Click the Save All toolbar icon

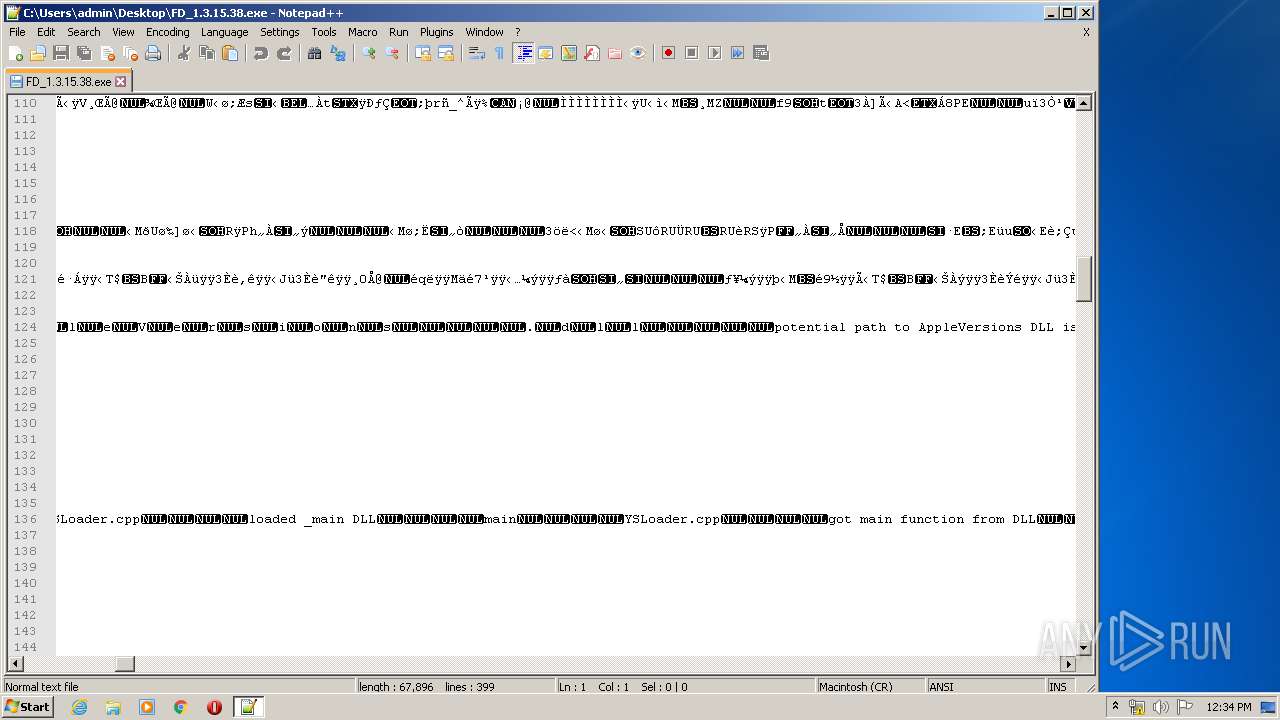pos(84,53)
